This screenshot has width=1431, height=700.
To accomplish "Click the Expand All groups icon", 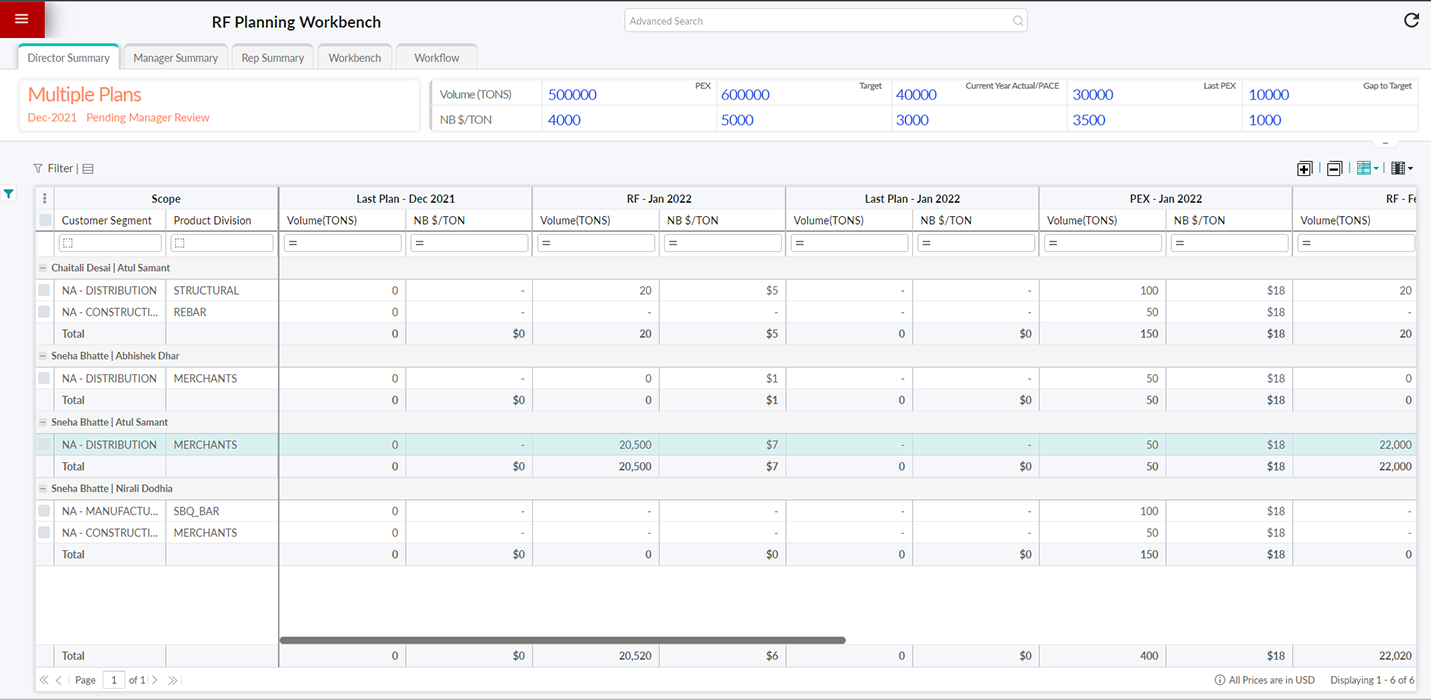I will click(1304, 169).
